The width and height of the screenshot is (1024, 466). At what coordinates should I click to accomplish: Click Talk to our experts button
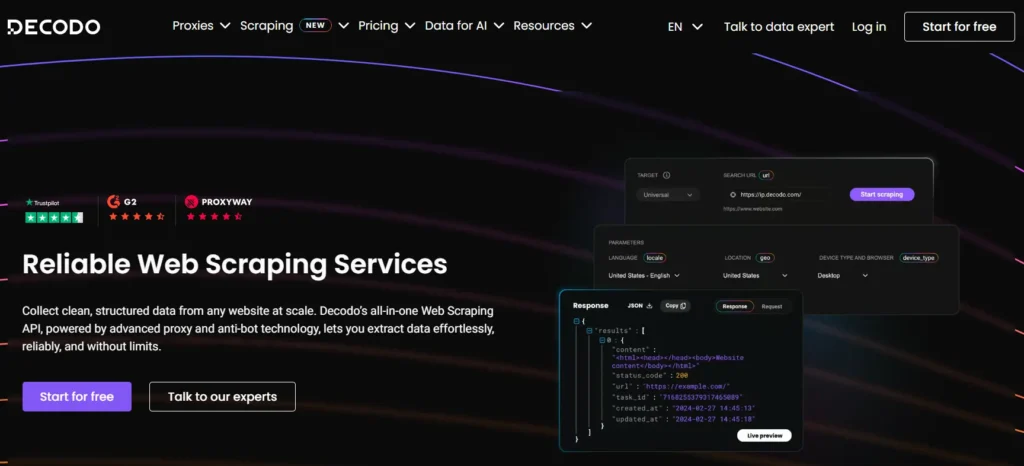(x=222, y=397)
